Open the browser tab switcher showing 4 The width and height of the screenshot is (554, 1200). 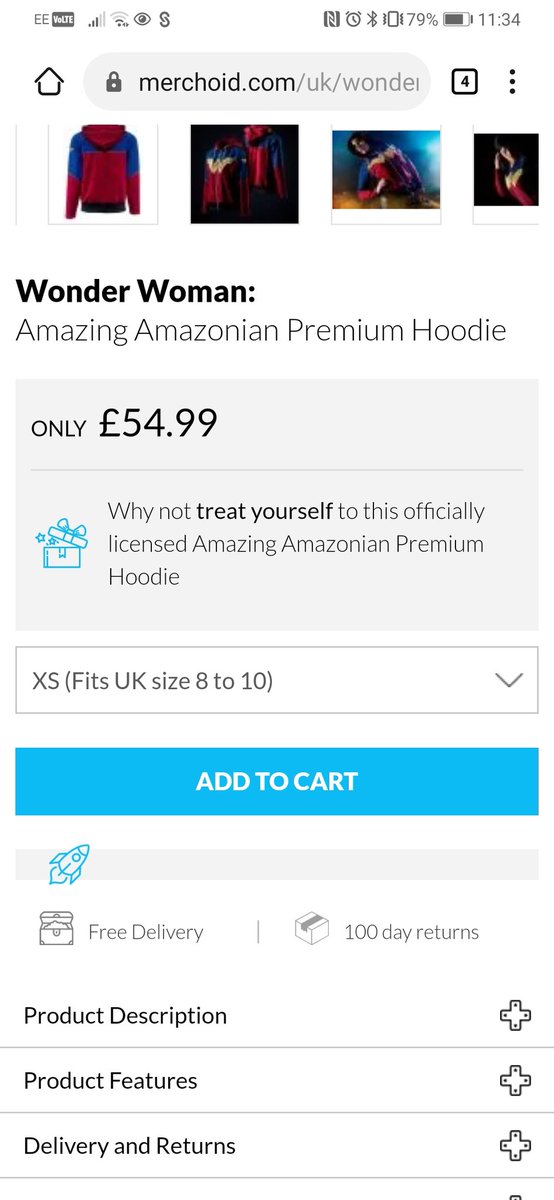point(464,82)
